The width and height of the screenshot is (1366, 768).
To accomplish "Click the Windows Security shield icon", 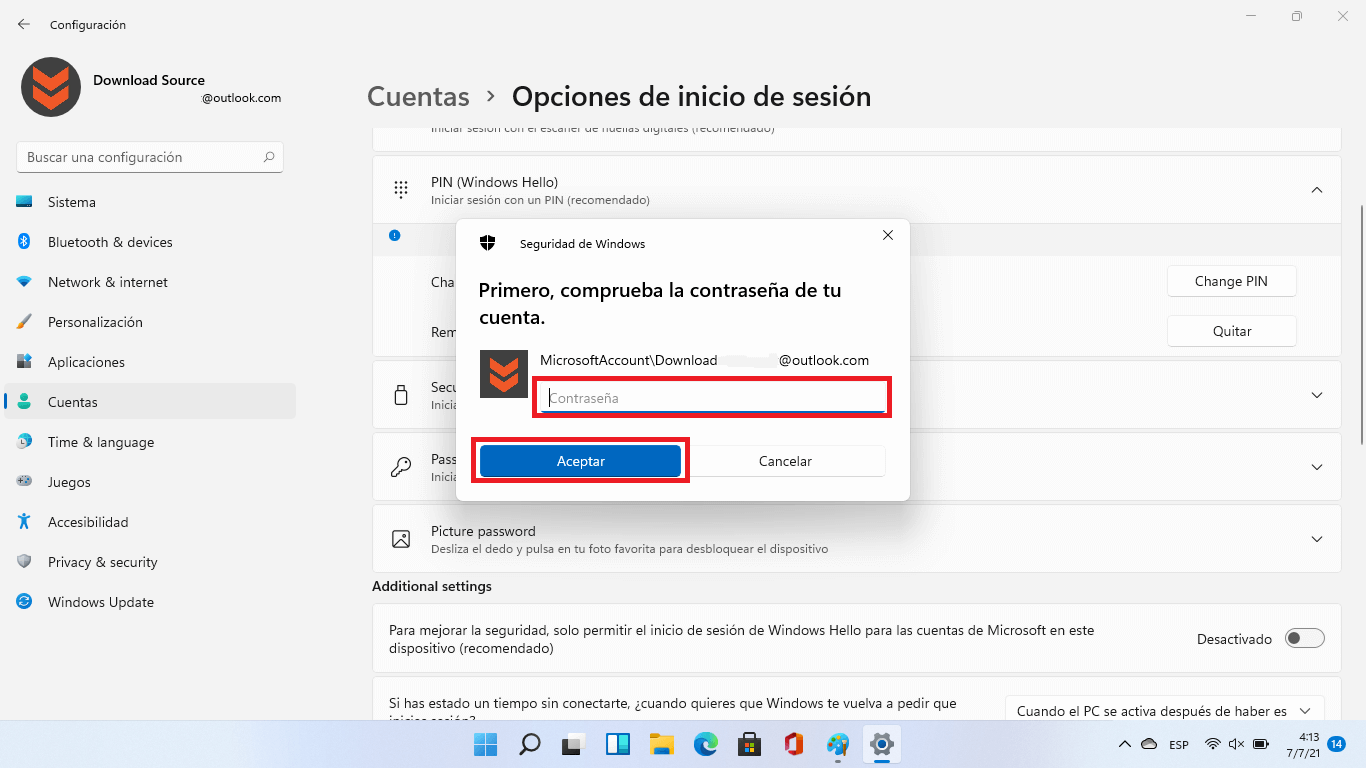I will [488, 243].
